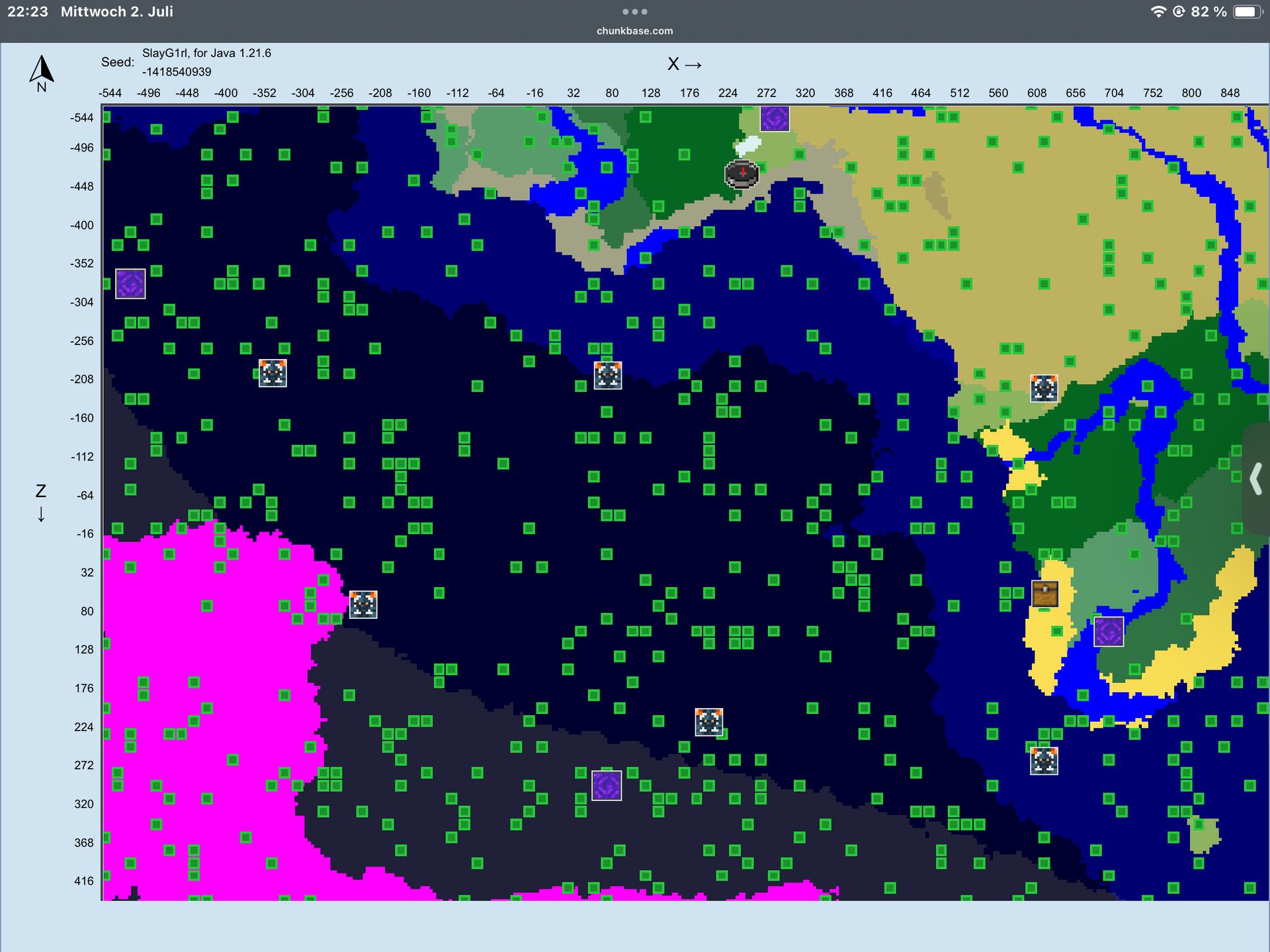Click the buried treasure chest icon
1270x952 pixels.
tap(1045, 594)
